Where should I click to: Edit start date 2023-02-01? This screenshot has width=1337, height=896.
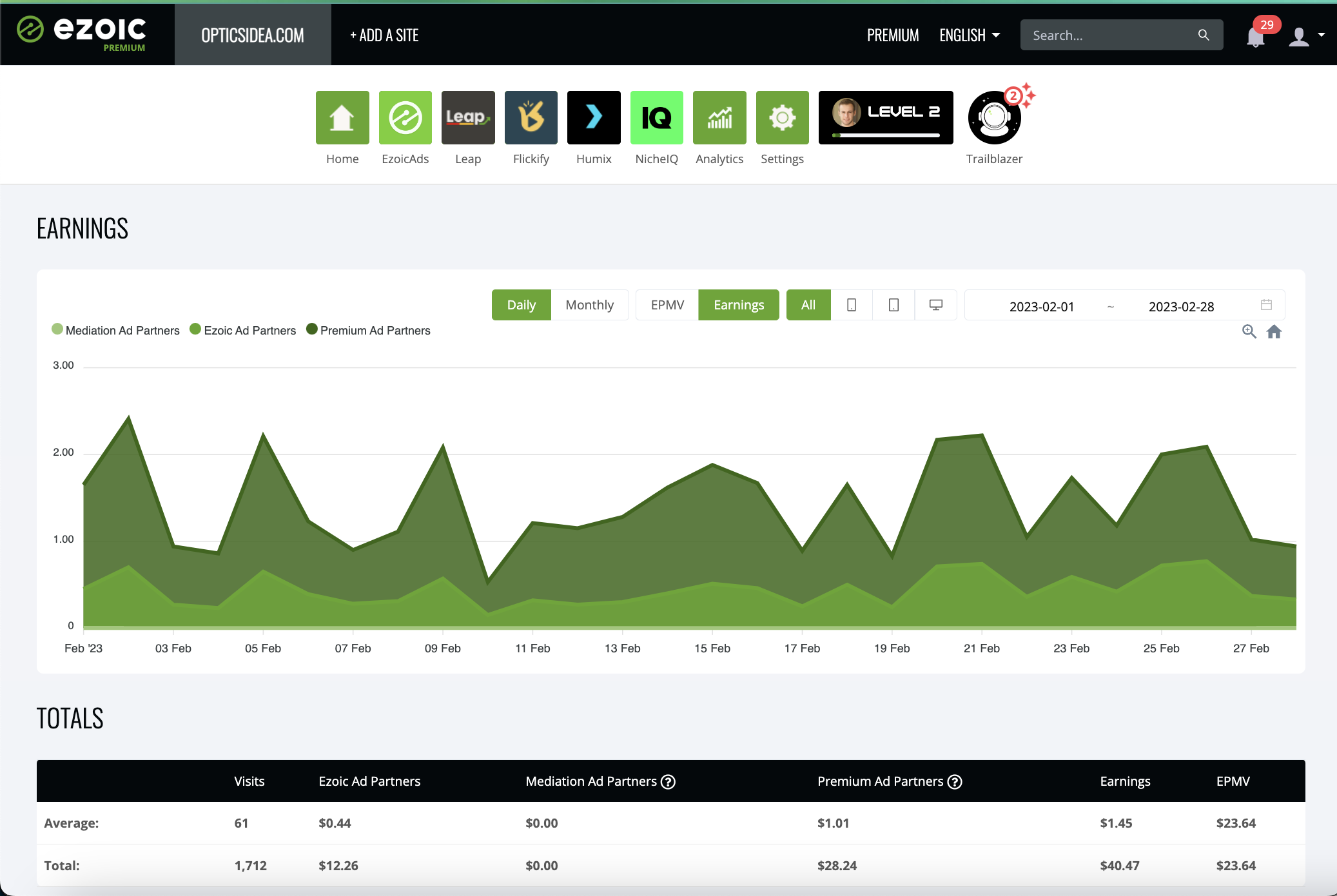point(1042,306)
